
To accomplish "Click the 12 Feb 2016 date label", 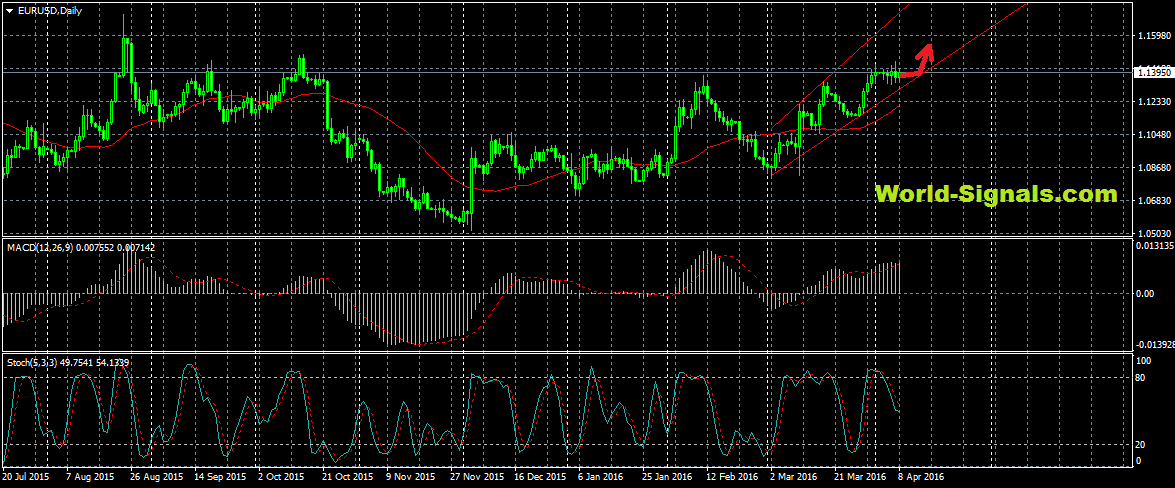I will 734,478.
